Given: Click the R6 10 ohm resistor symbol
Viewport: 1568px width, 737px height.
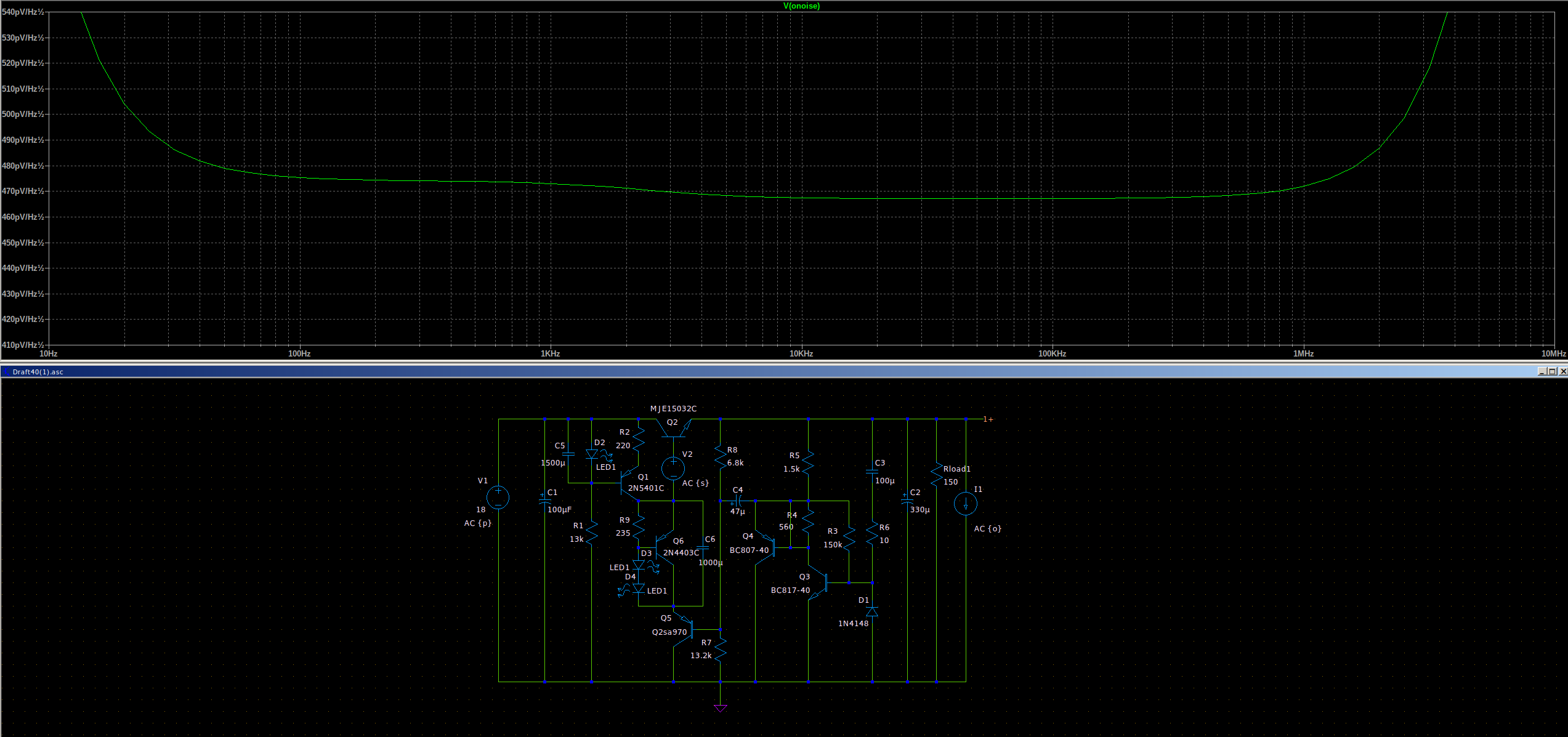Looking at the screenshot, I should point(872,532).
